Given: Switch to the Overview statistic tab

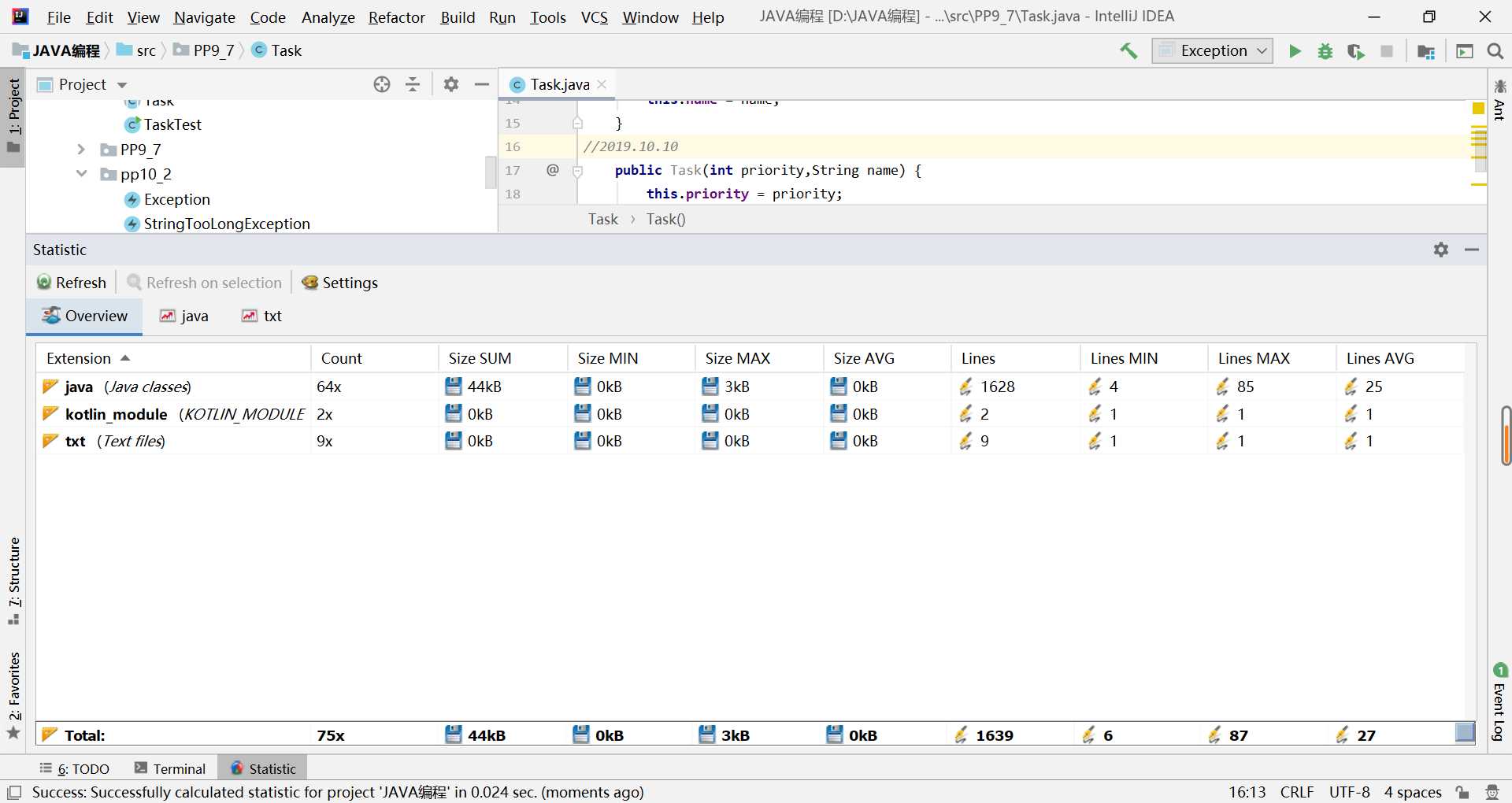Looking at the screenshot, I should click(x=84, y=316).
